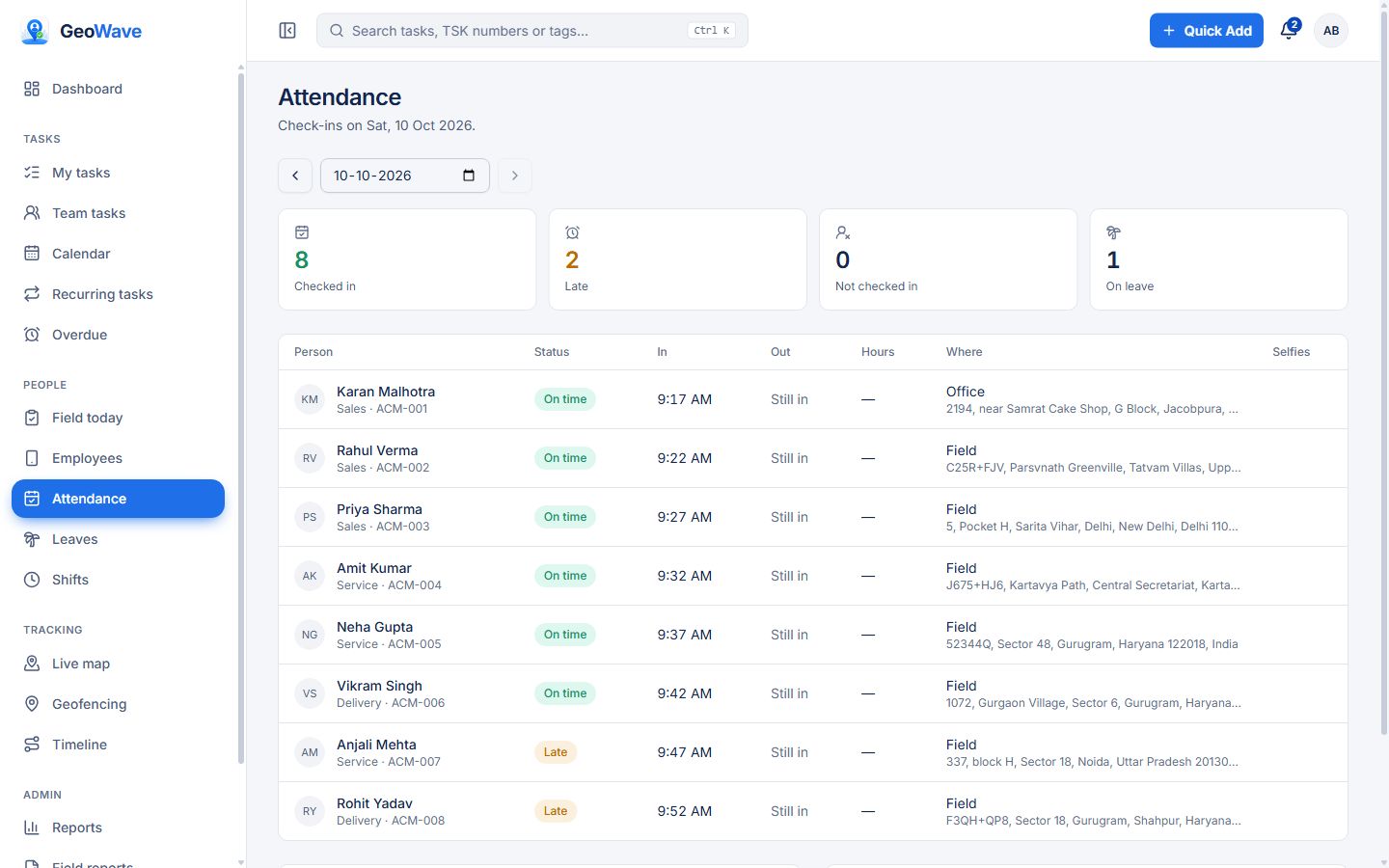
Task: Navigate to Team tasks
Action: point(118,213)
